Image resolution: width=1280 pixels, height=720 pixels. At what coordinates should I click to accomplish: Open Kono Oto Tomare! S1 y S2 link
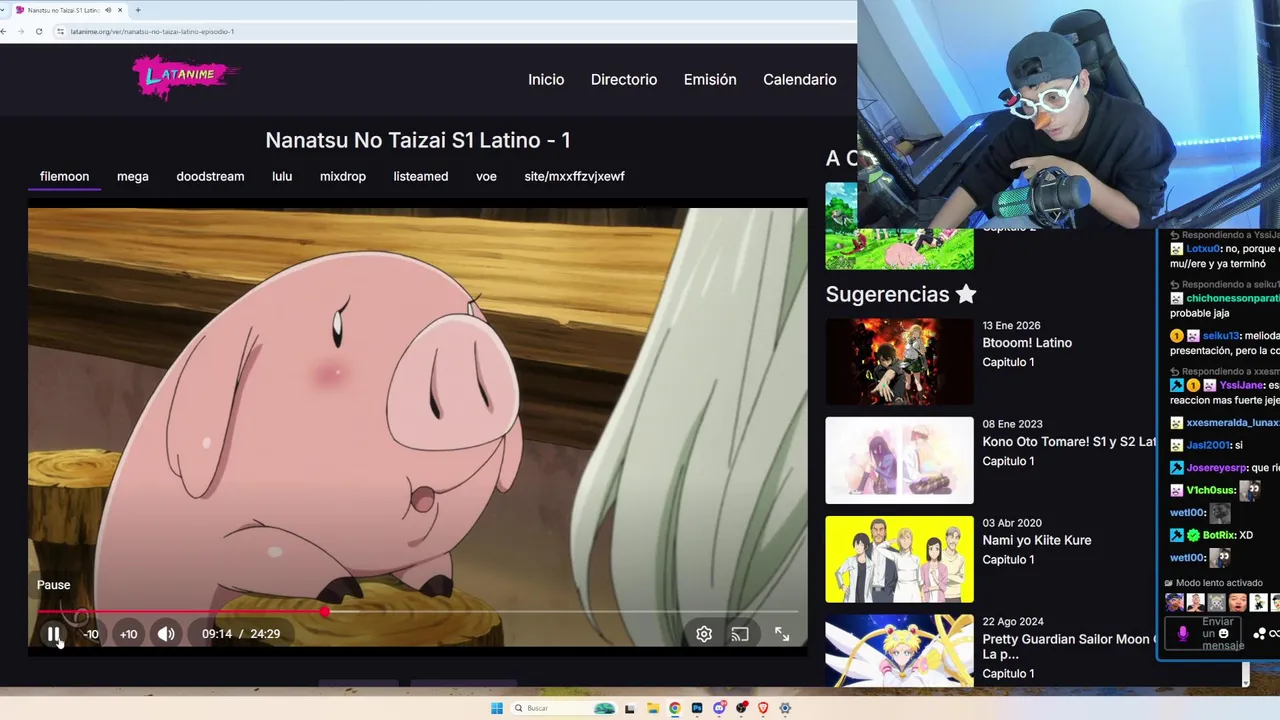[1069, 442]
